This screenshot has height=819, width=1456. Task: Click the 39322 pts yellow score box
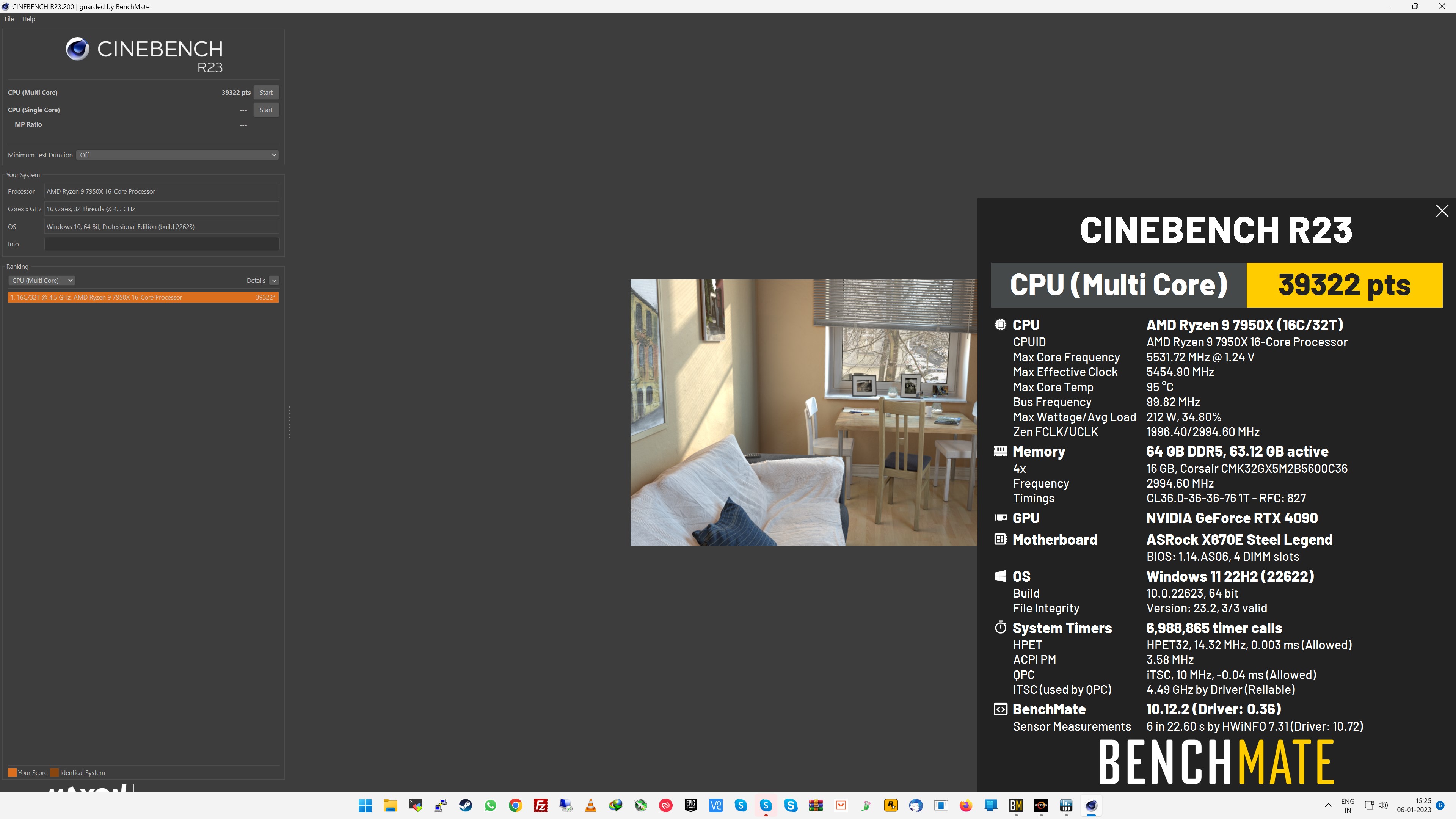tap(1344, 285)
